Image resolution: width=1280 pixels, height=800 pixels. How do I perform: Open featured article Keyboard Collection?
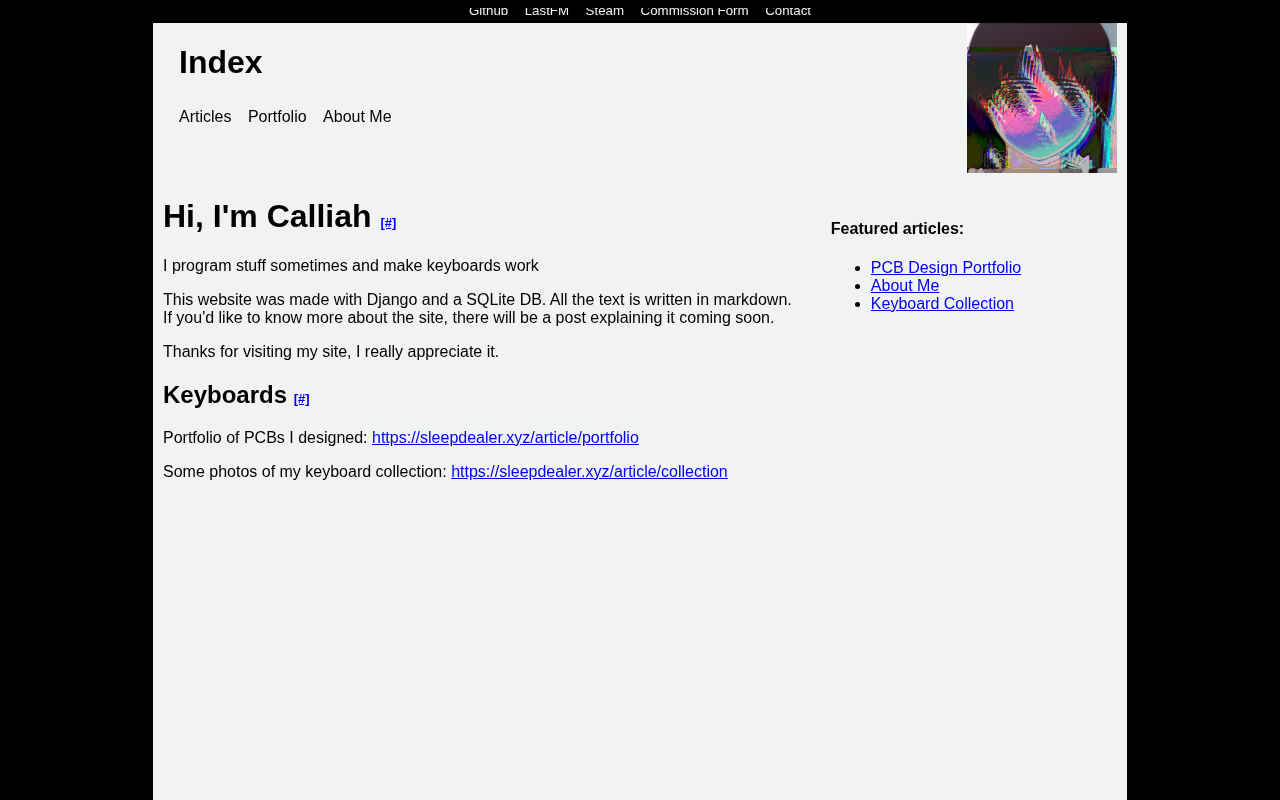point(942,304)
